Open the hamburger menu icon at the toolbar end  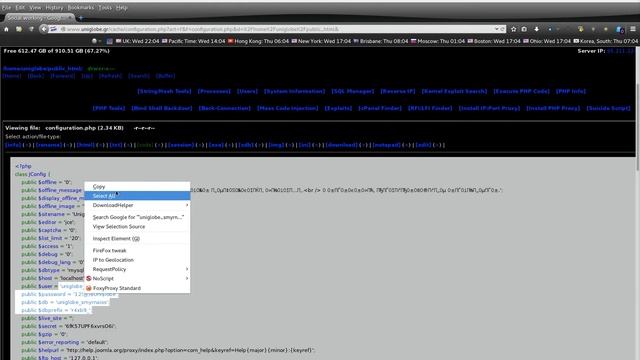pyautogui.click(x=633, y=29)
